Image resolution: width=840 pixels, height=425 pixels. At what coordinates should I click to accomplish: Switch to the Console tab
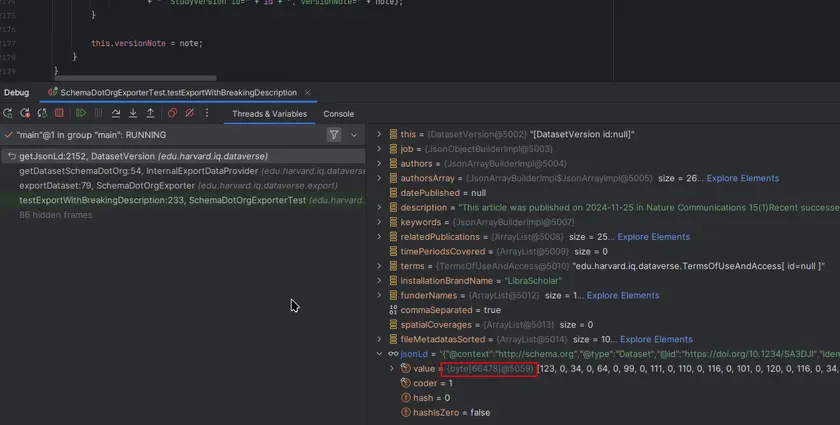coord(338,114)
